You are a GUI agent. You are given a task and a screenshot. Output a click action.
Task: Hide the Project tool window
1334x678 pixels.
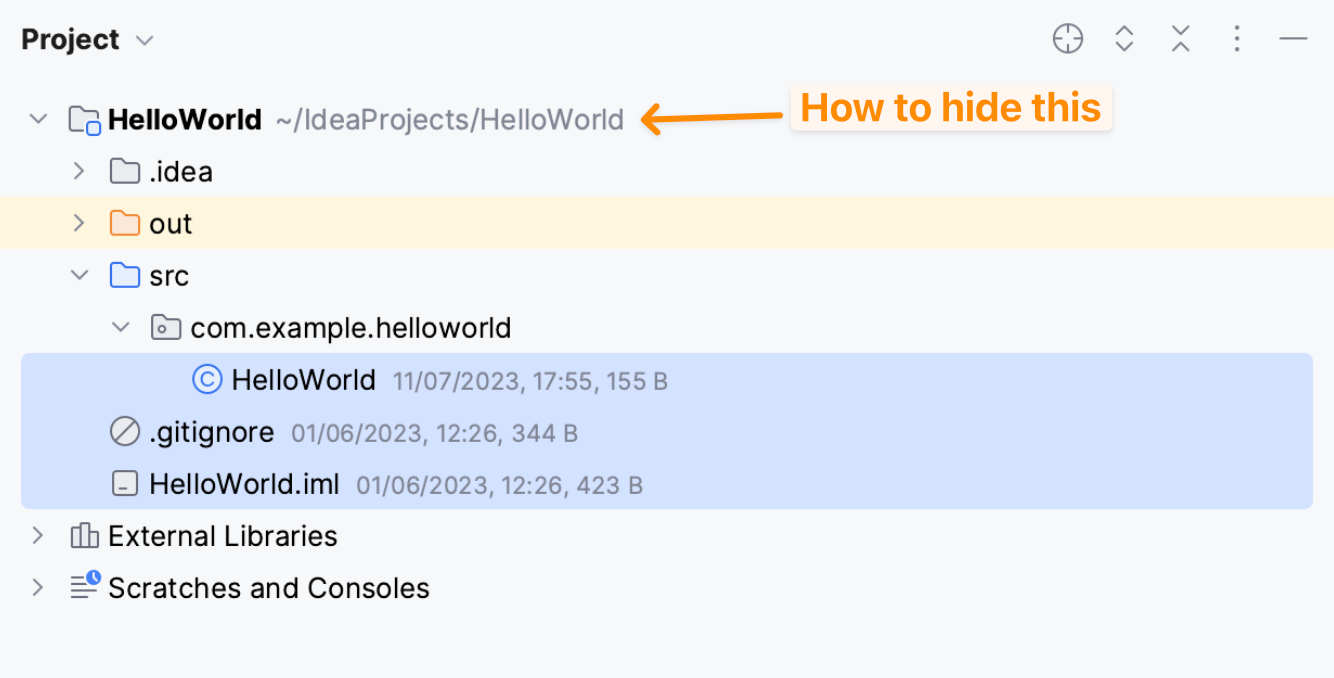[1293, 40]
